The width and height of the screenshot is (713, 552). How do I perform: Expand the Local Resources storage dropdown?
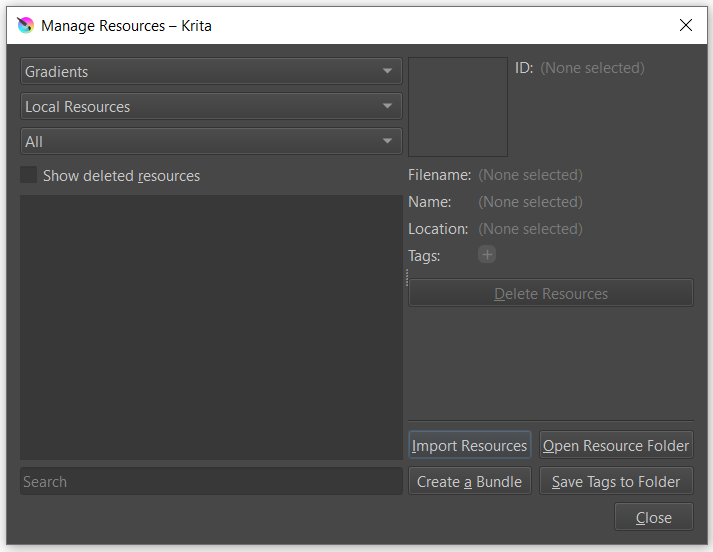coord(211,107)
